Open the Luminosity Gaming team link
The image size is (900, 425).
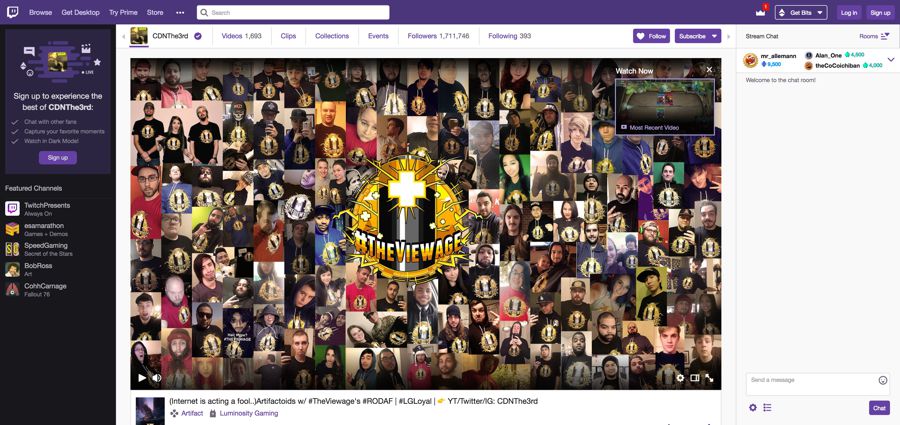pos(249,413)
